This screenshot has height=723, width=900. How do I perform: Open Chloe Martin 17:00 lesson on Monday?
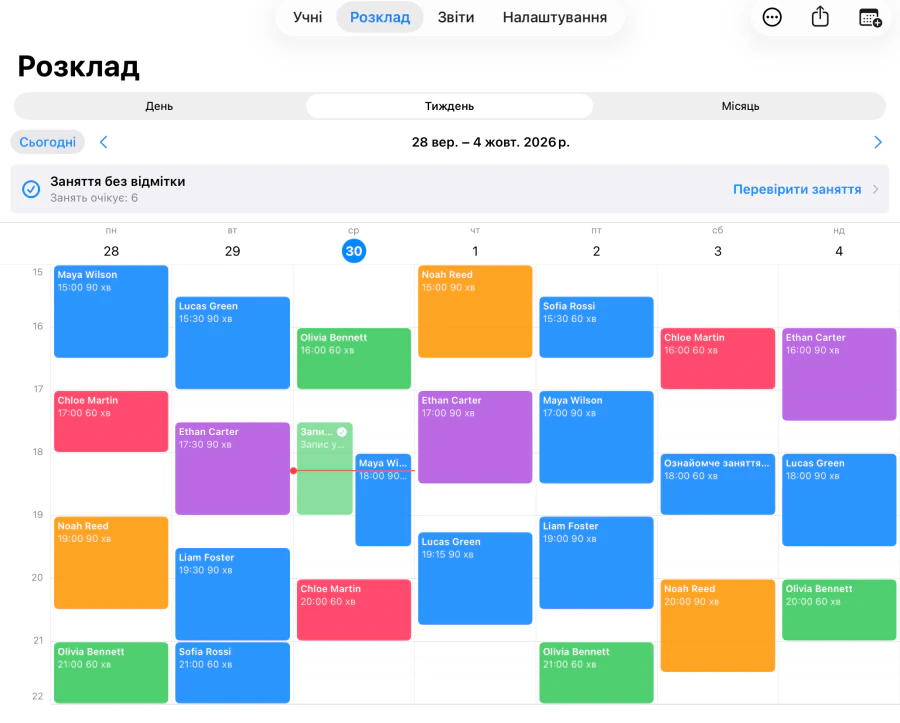click(x=111, y=421)
